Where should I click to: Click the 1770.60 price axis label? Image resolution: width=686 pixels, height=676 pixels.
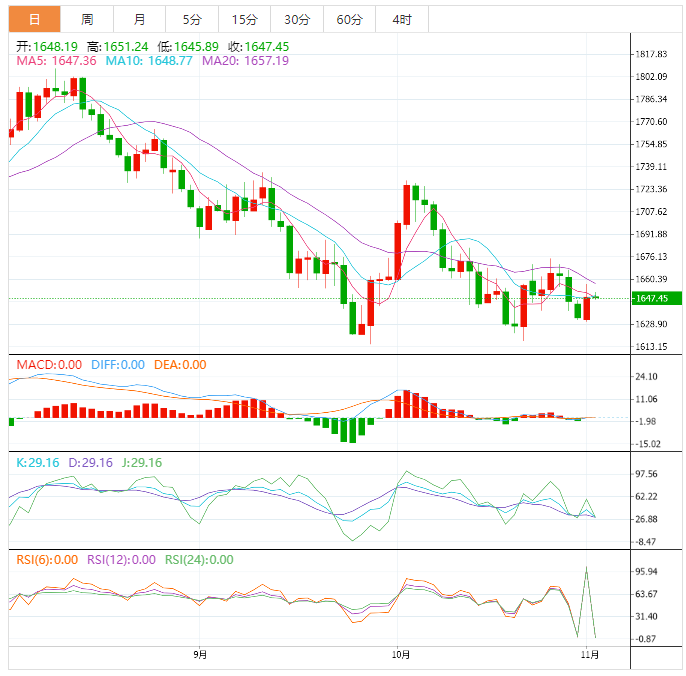[651, 122]
